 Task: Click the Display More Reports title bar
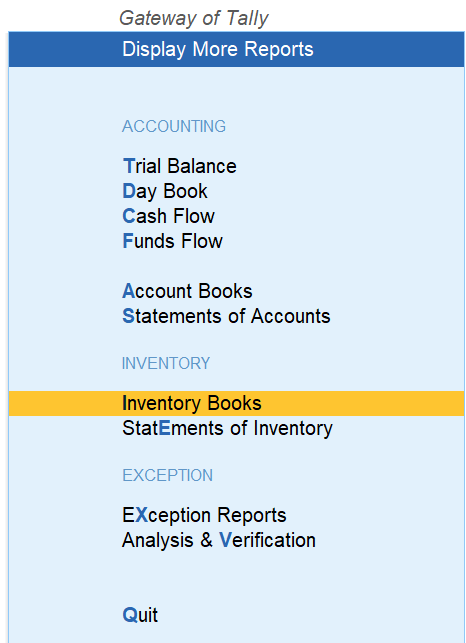[x=236, y=49]
